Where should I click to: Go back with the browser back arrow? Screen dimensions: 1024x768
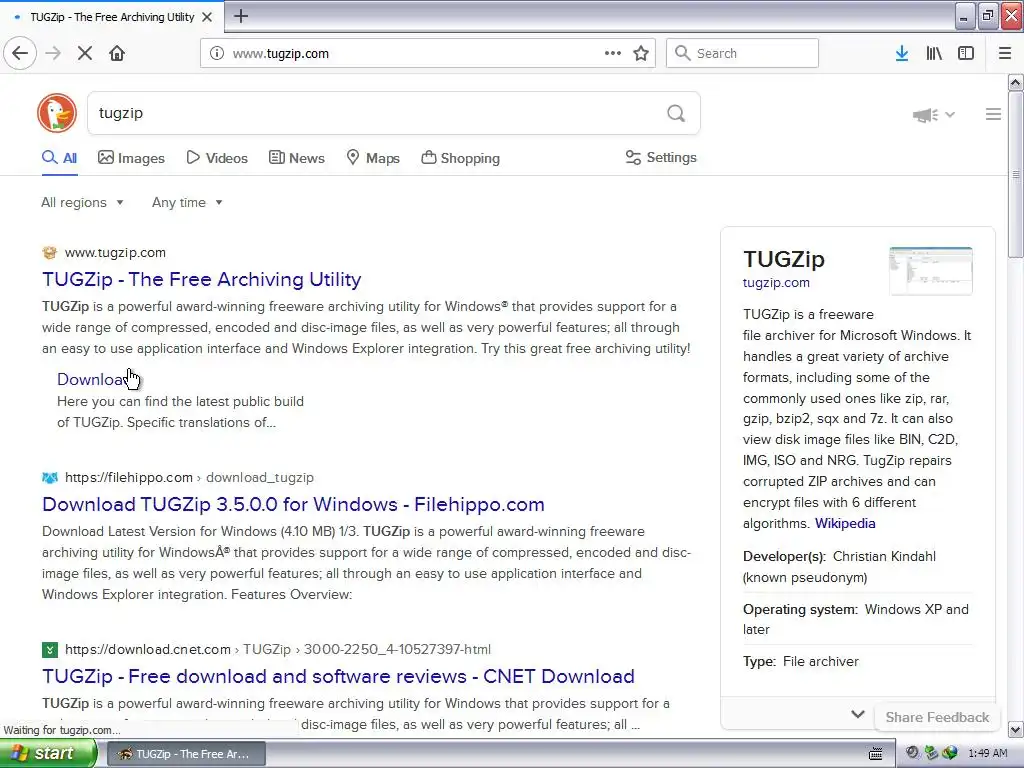point(20,53)
